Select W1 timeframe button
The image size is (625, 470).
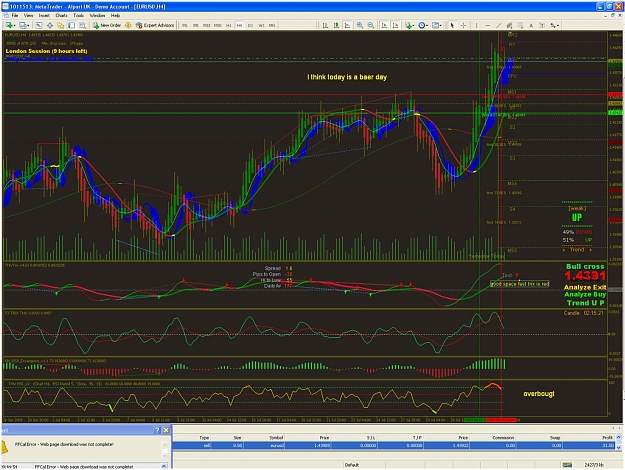261,25
